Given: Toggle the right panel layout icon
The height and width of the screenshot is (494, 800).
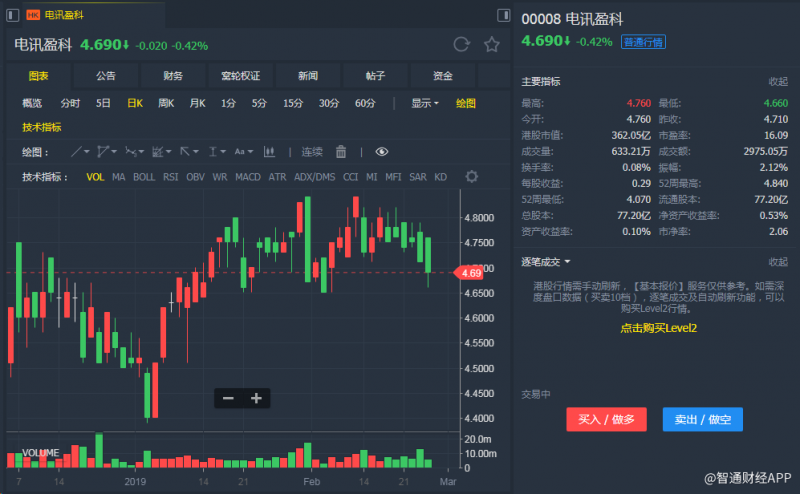Looking at the screenshot, I should [504, 15].
